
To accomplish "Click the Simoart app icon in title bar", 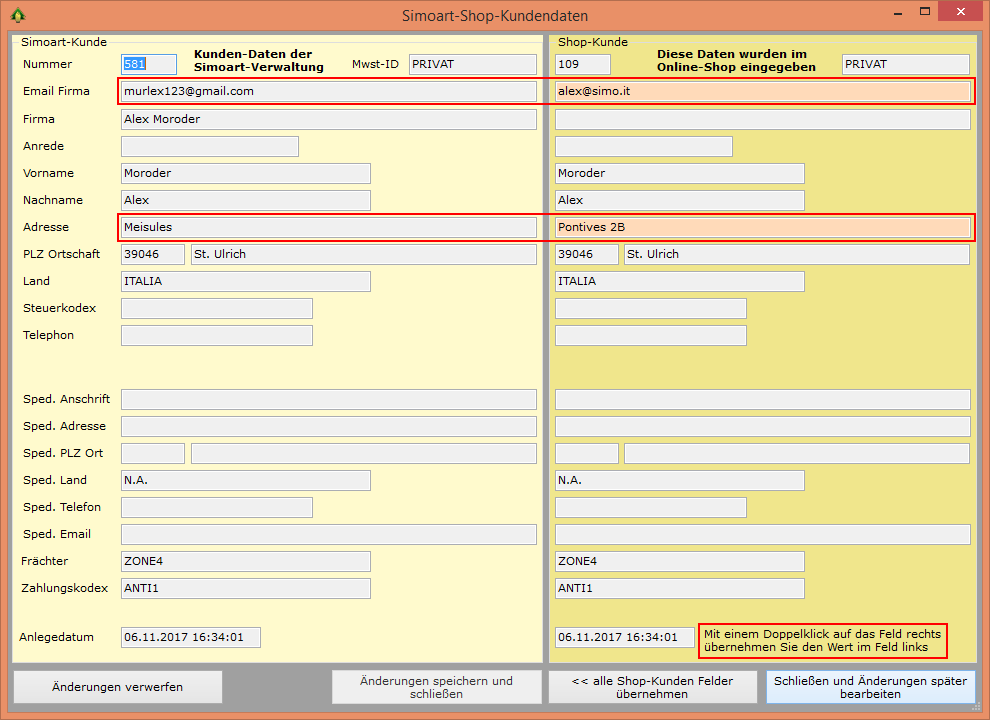I will coord(17,15).
